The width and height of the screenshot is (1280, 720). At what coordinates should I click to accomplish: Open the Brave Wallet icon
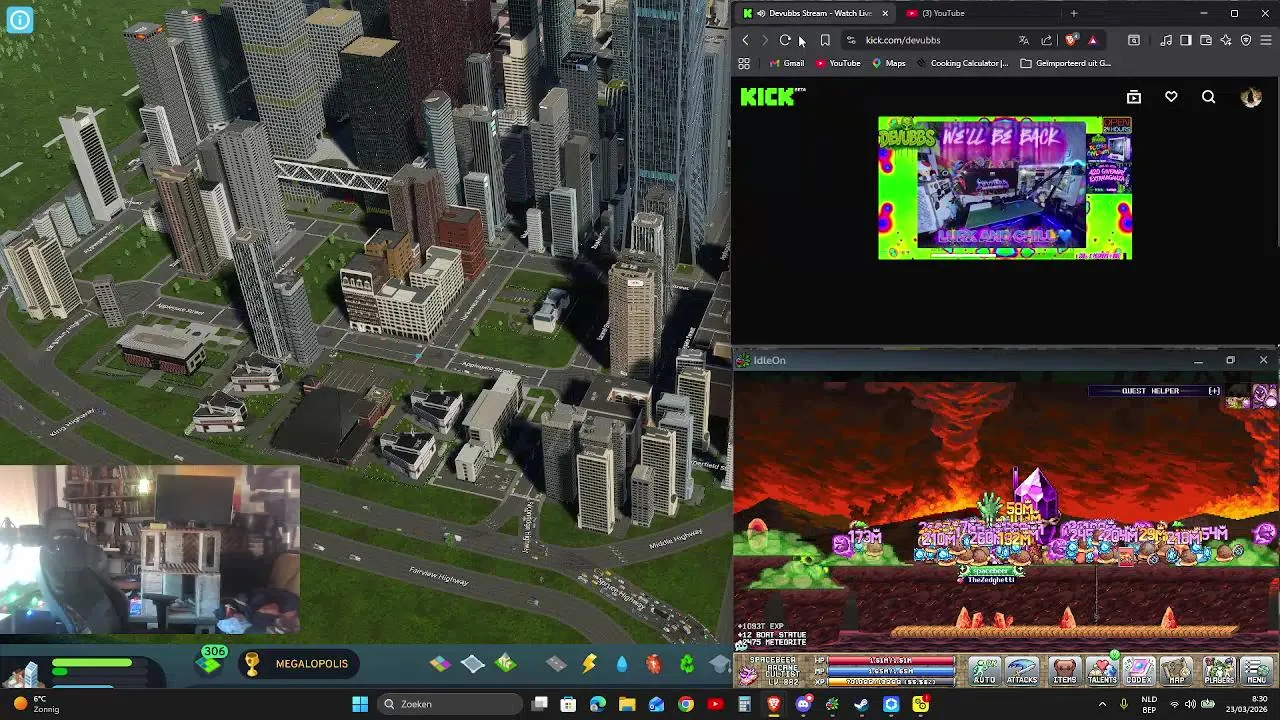coord(1205,40)
